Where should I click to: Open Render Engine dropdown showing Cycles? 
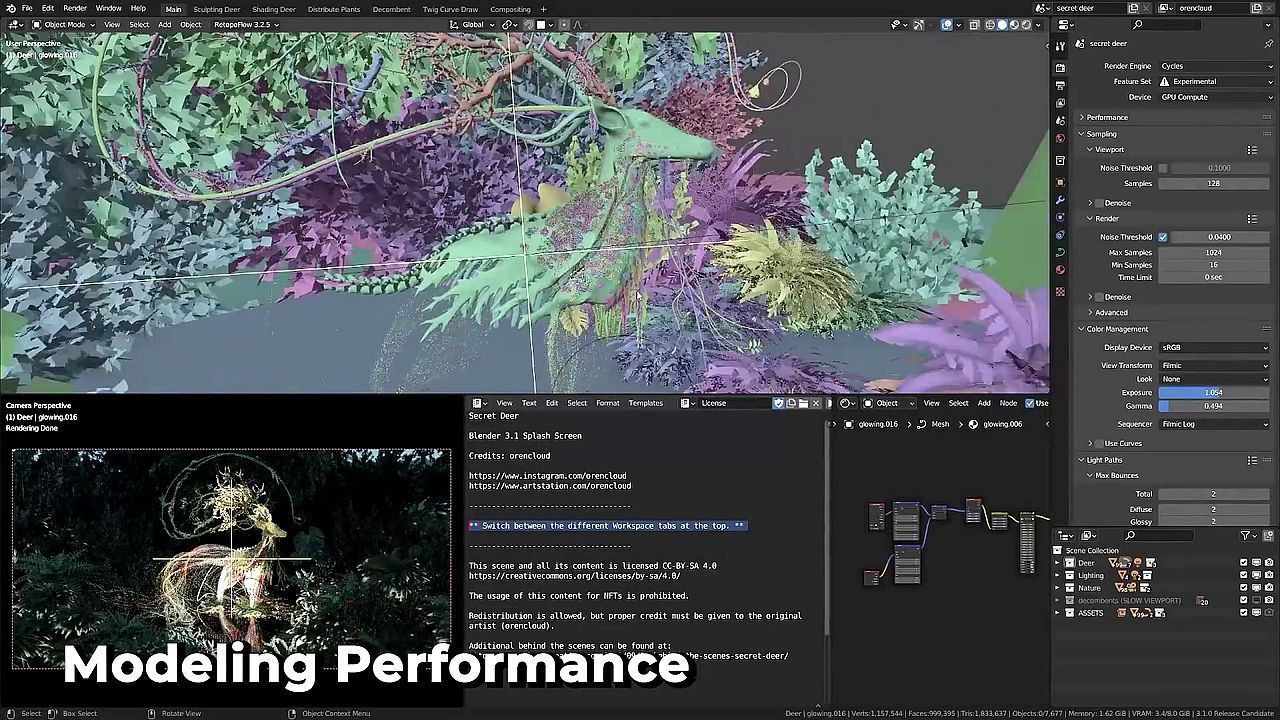[x=1216, y=66]
